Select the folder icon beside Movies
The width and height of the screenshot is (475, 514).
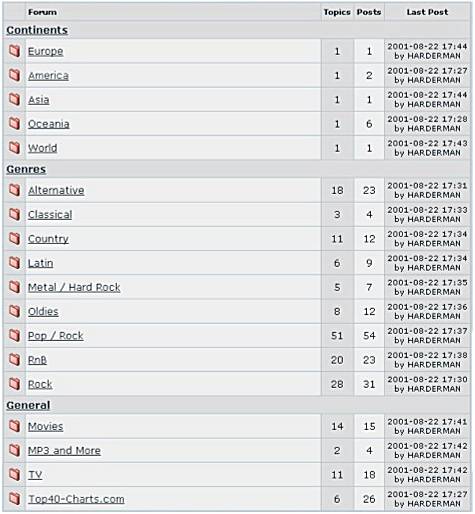point(14,426)
